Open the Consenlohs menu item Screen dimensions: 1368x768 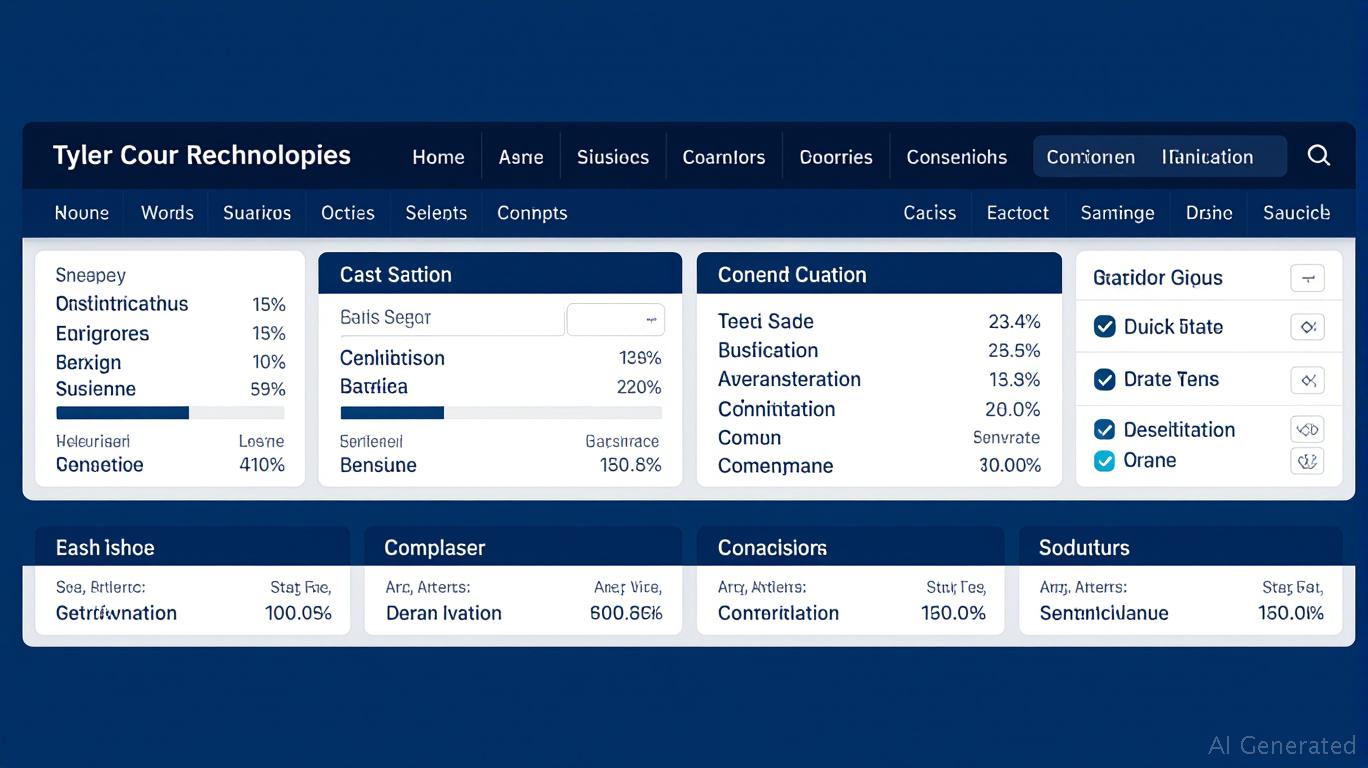[957, 157]
